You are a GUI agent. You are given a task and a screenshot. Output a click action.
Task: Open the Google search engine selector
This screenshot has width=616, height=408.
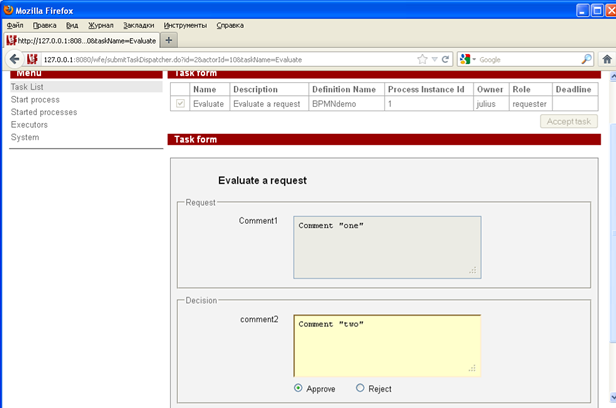[x=468, y=59]
